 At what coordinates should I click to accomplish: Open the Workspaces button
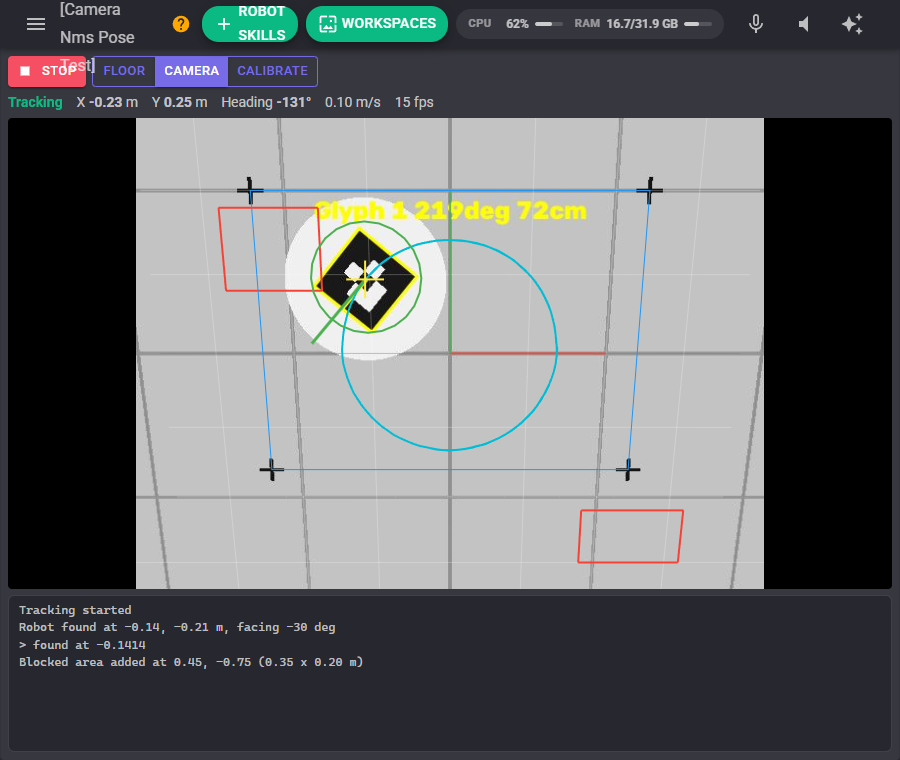[377, 24]
